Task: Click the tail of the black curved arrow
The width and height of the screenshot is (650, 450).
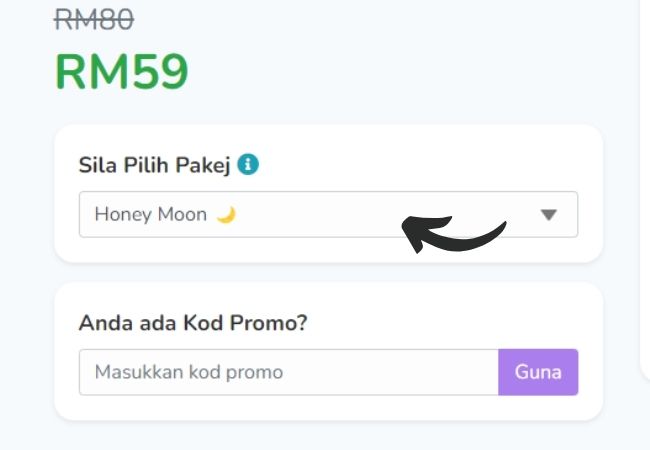Action: coord(491,236)
